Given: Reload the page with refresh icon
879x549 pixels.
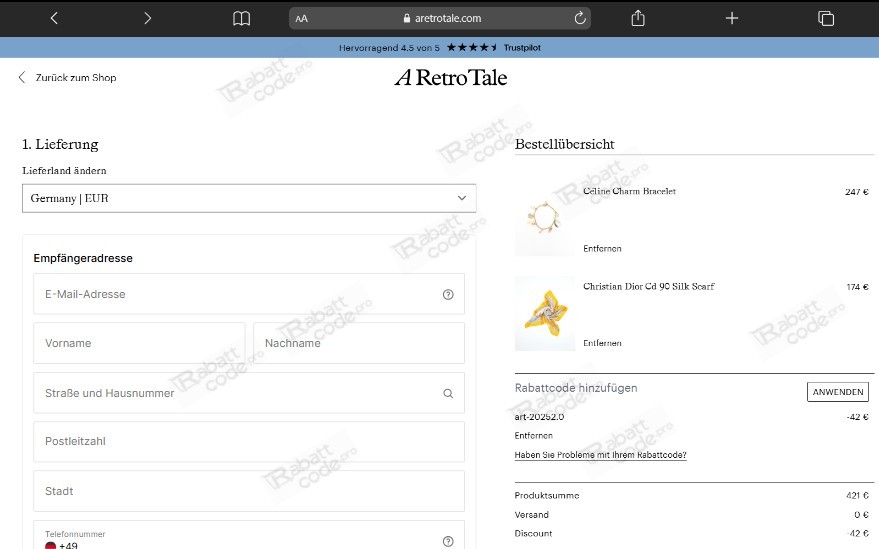Looking at the screenshot, I should pyautogui.click(x=579, y=18).
